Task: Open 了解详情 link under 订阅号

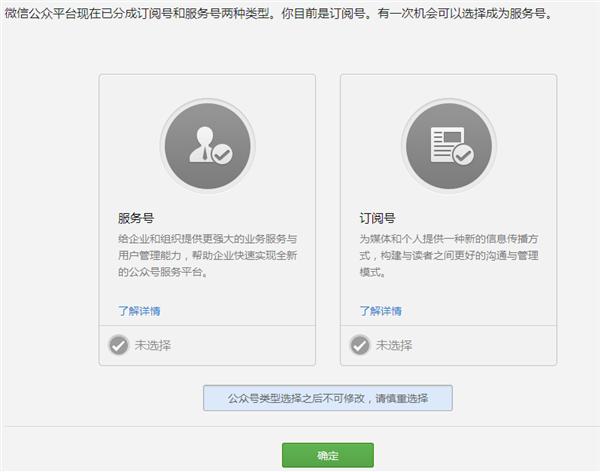Action: click(380, 310)
